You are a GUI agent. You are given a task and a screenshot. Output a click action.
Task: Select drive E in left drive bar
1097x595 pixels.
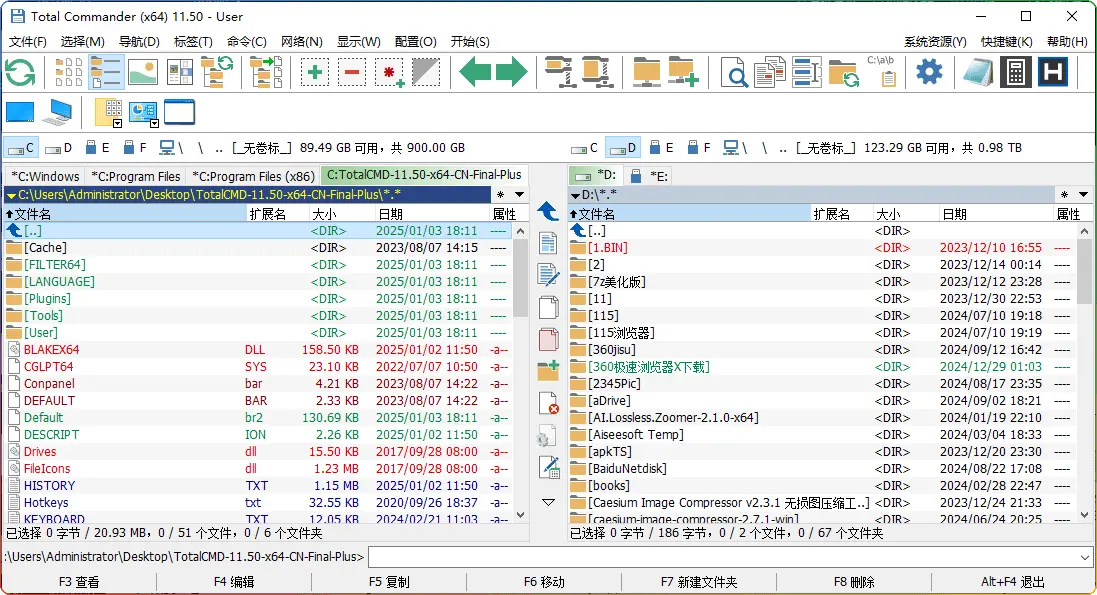(x=98, y=148)
